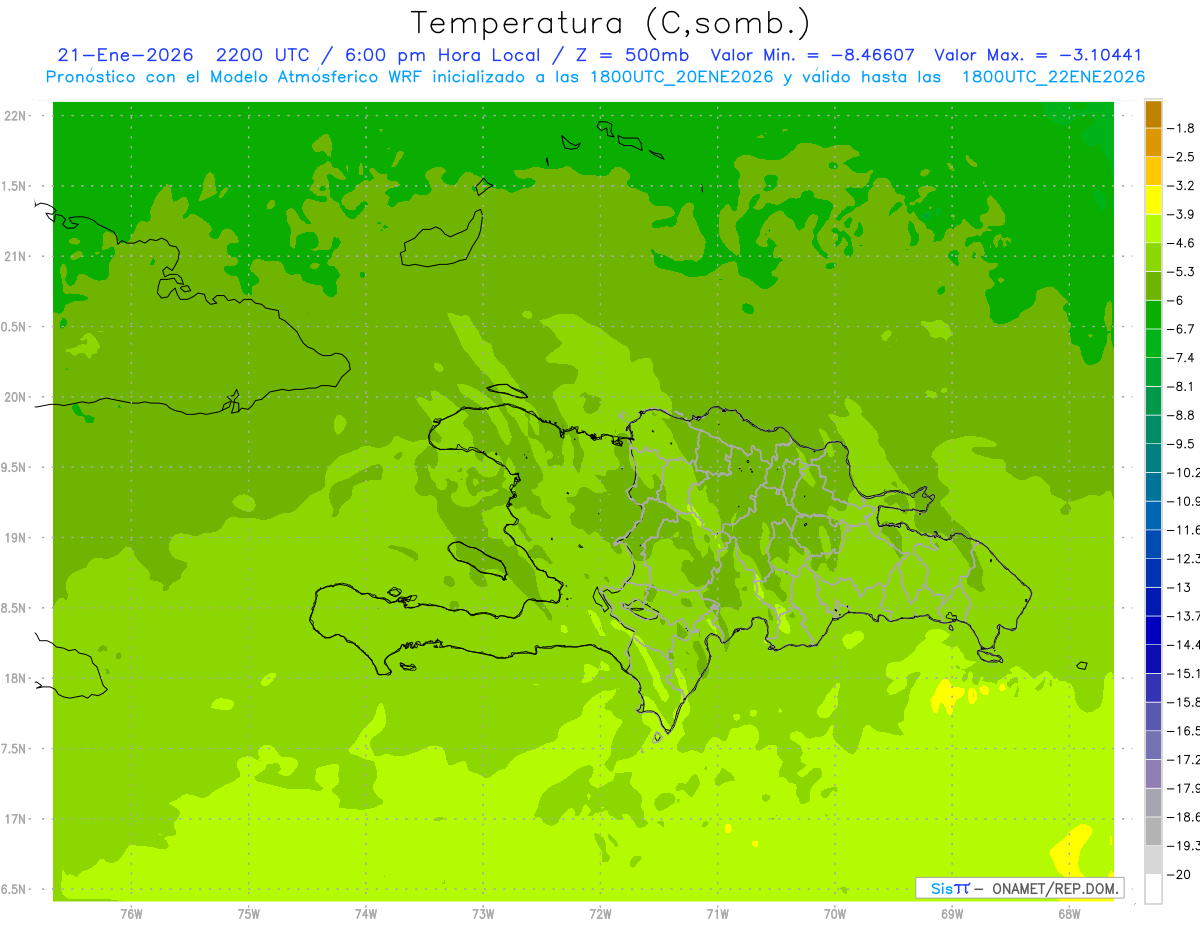Click the "72W" longitude label
The image size is (1200, 927).
(x=601, y=912)
